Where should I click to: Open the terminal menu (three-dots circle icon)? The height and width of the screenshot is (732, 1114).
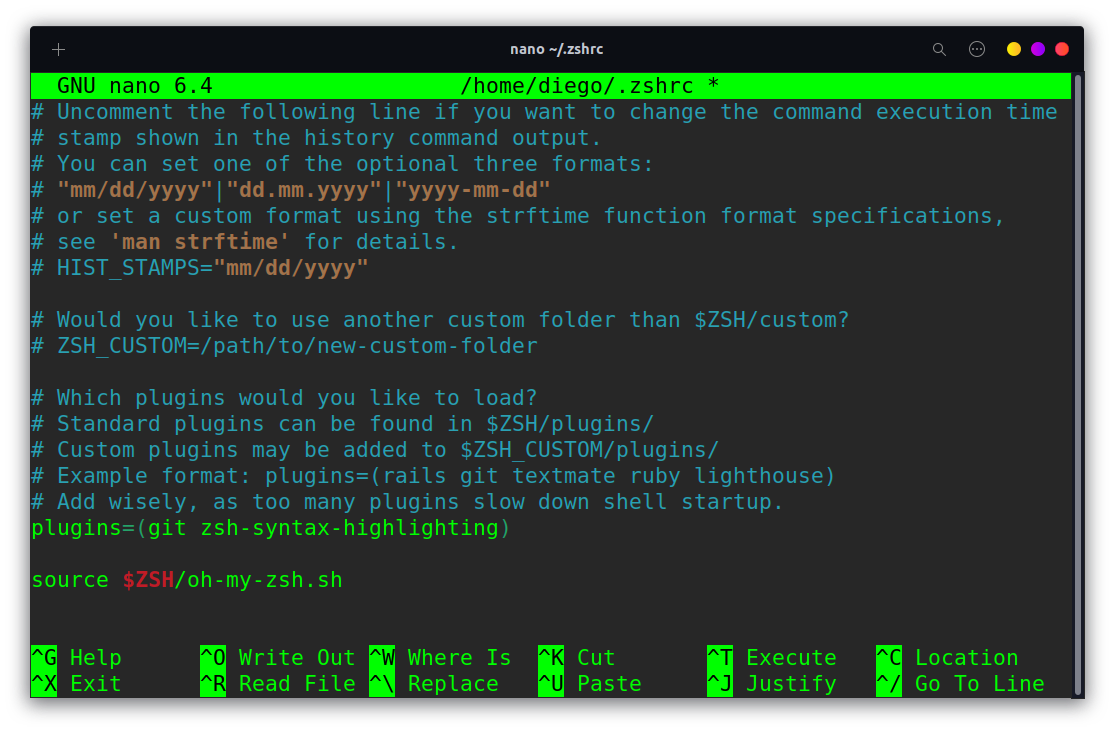pos(977,49)
